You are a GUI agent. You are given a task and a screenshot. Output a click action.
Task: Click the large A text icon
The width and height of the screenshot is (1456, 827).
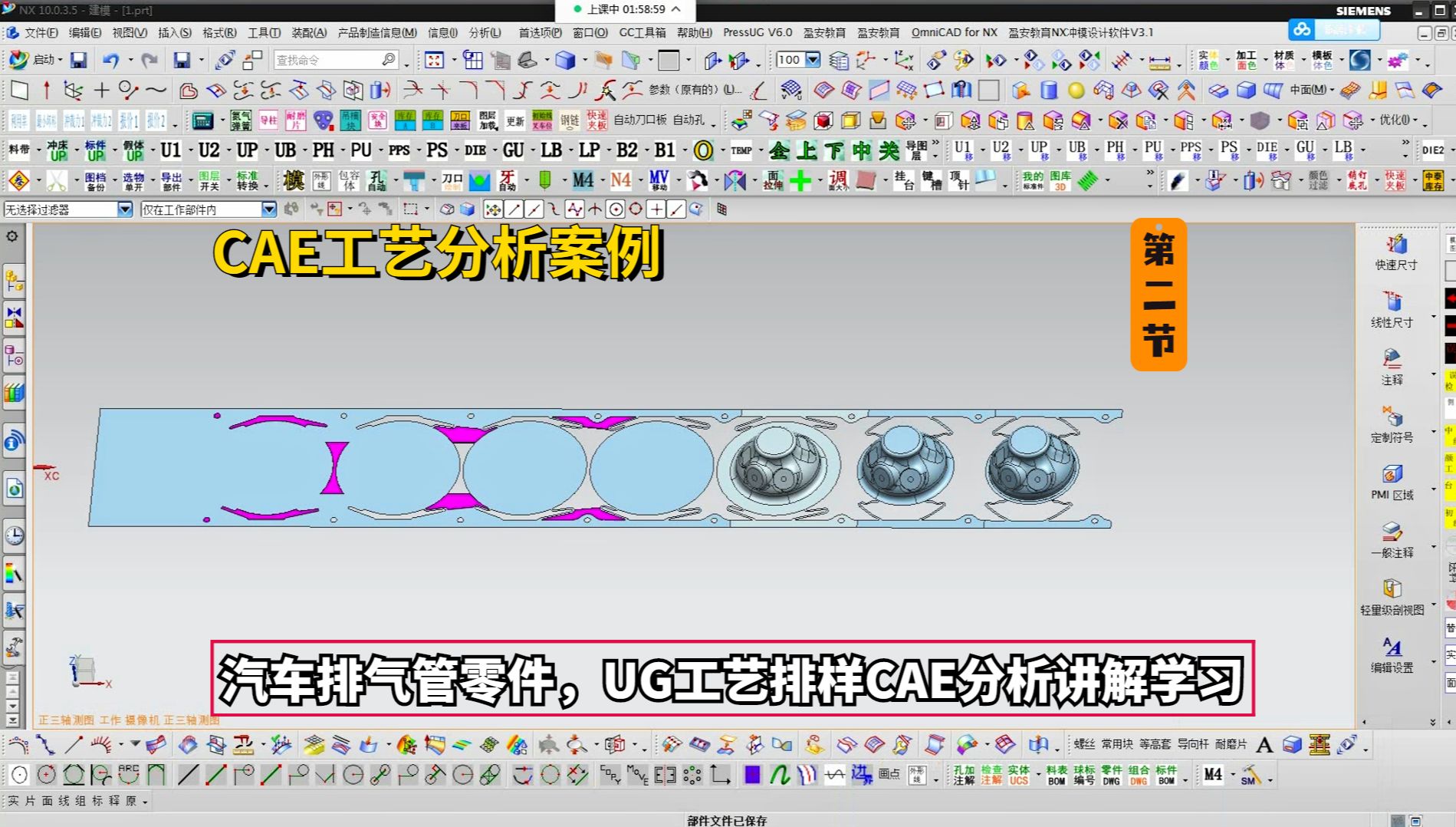pyautogui.click(x=1264, y=744)
